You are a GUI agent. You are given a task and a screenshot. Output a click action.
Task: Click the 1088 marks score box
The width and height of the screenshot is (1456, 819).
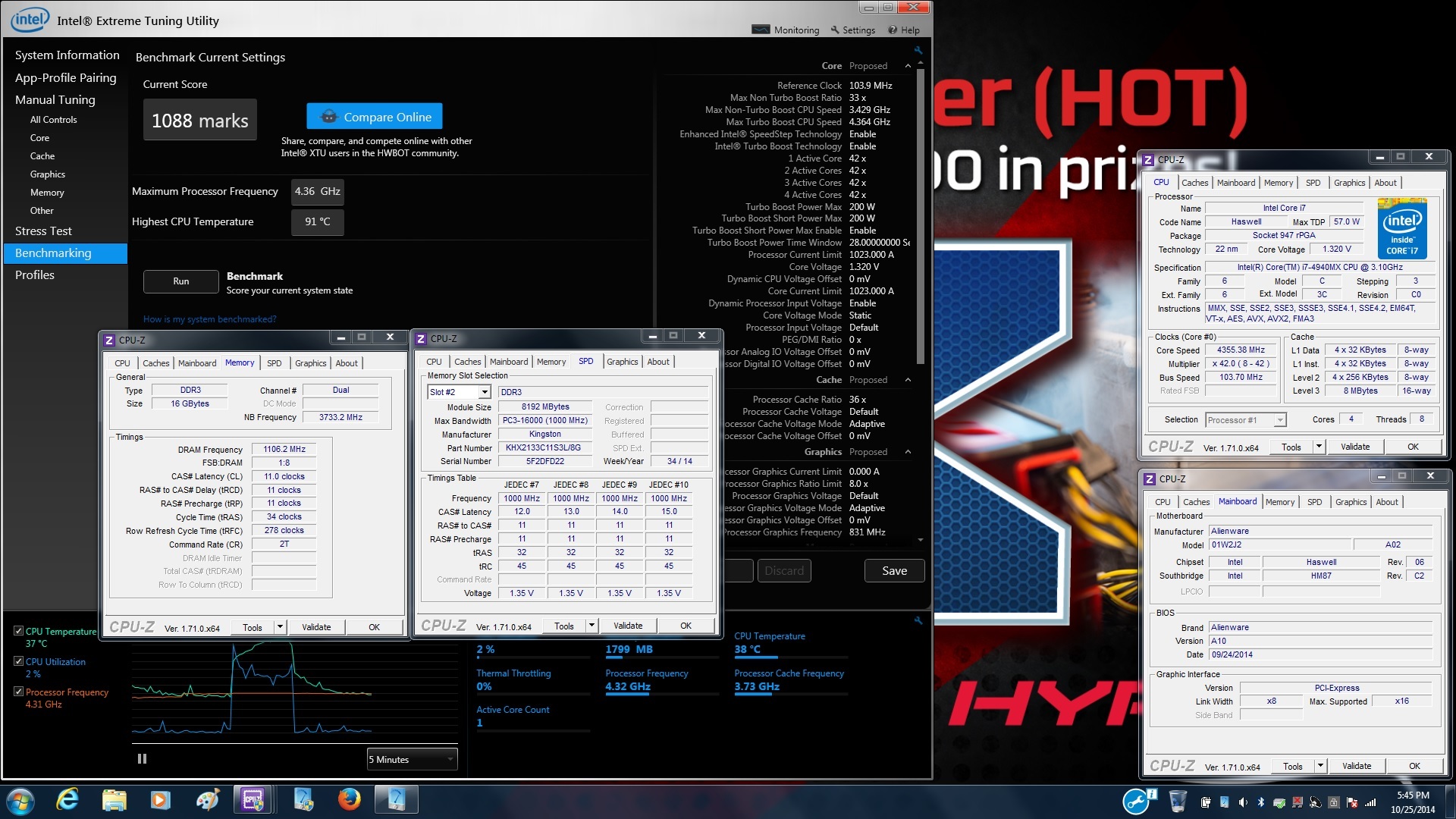point(200,121)
